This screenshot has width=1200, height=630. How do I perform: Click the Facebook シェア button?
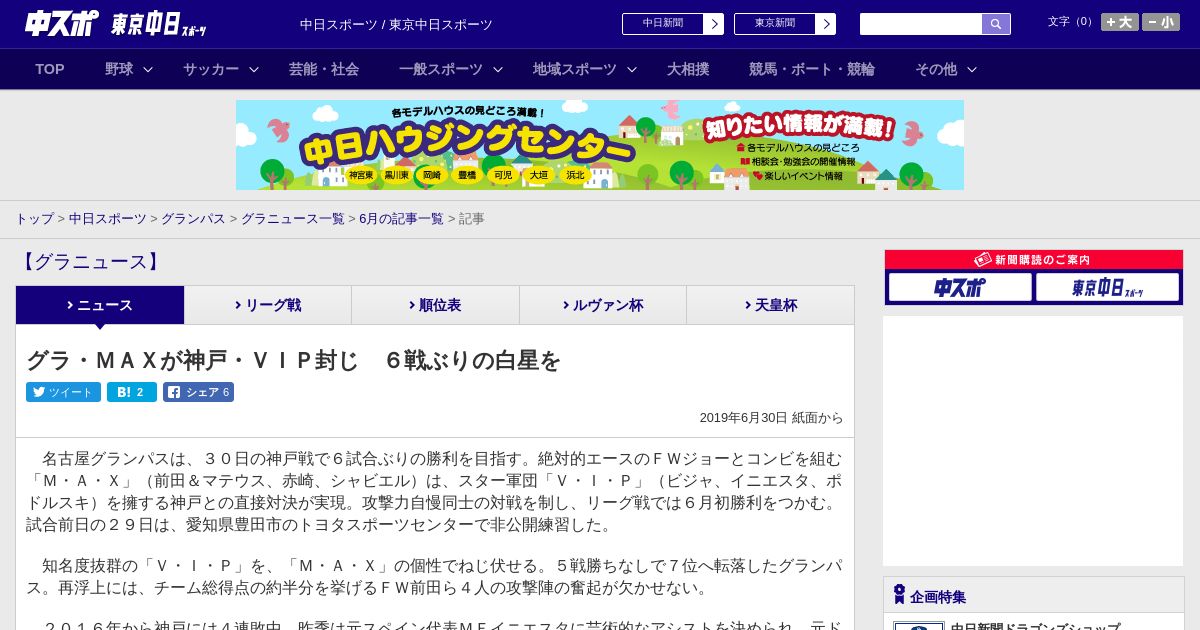(198, 392)
